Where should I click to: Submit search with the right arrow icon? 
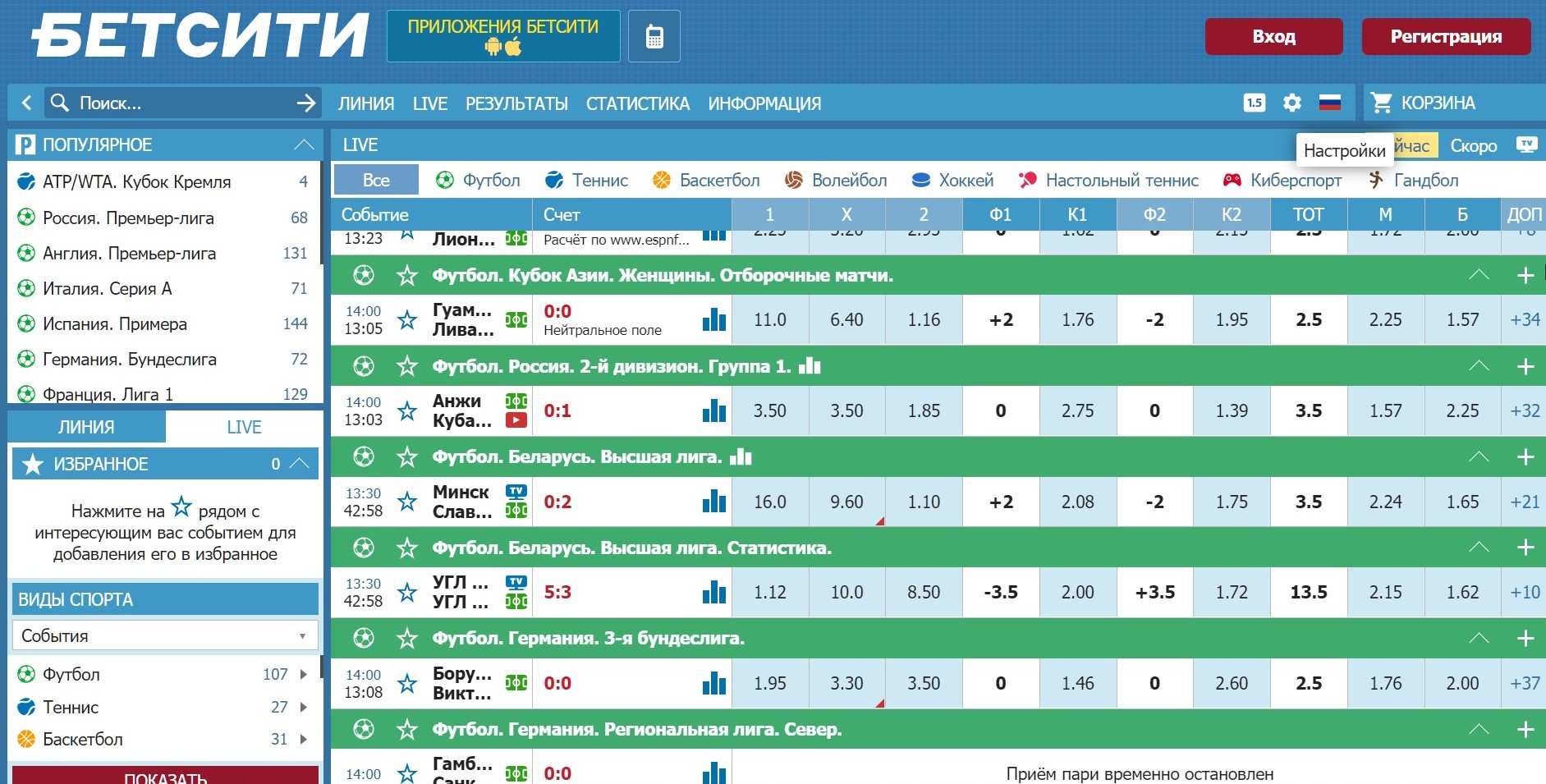[306, 103]
